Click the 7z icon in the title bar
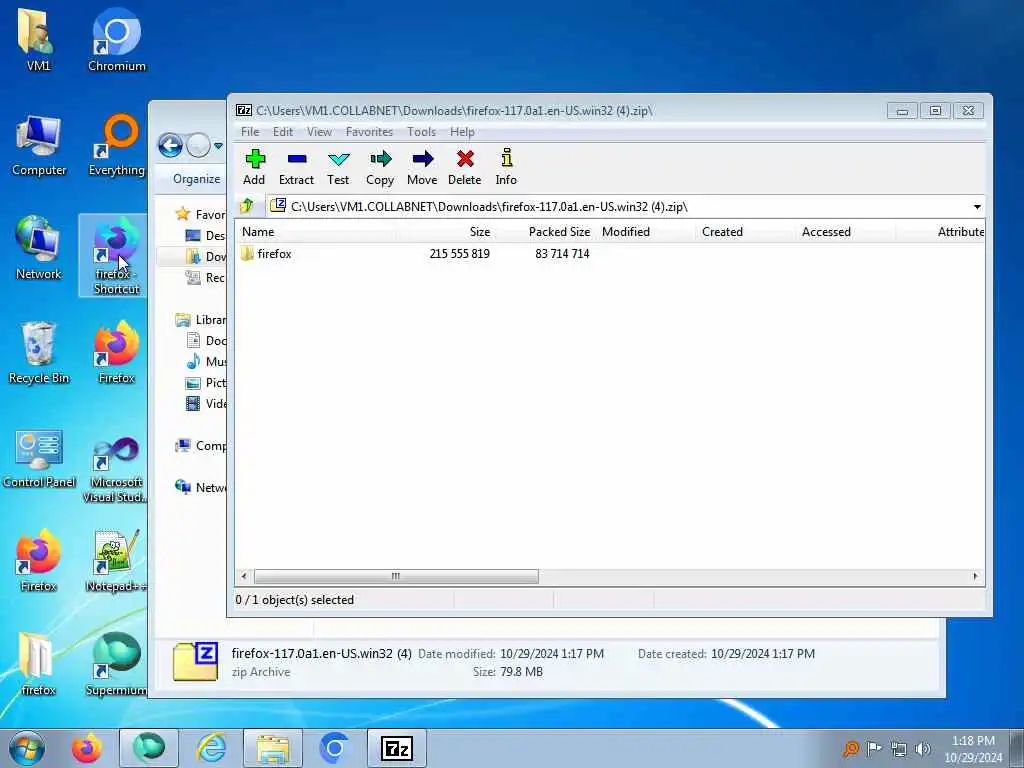Viewport: 1024px width, 768px height. tap(244, 110)
